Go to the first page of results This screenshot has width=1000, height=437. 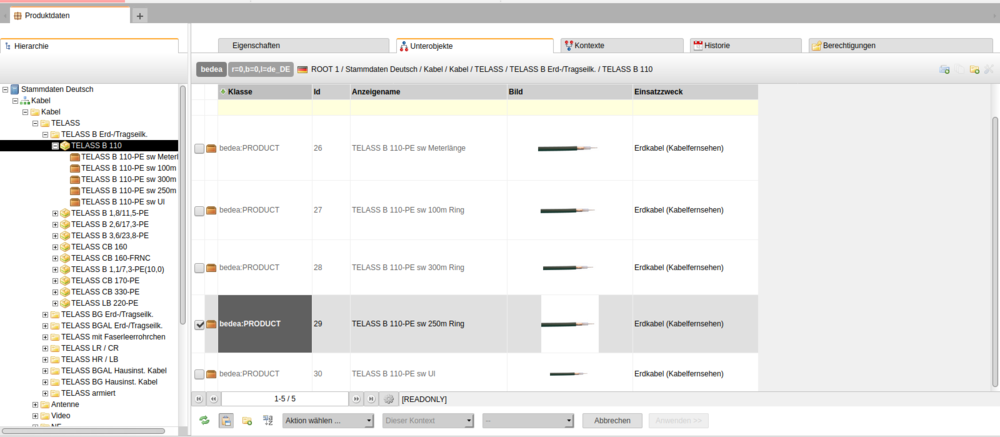pyautogui.click(x=198, y=399)
